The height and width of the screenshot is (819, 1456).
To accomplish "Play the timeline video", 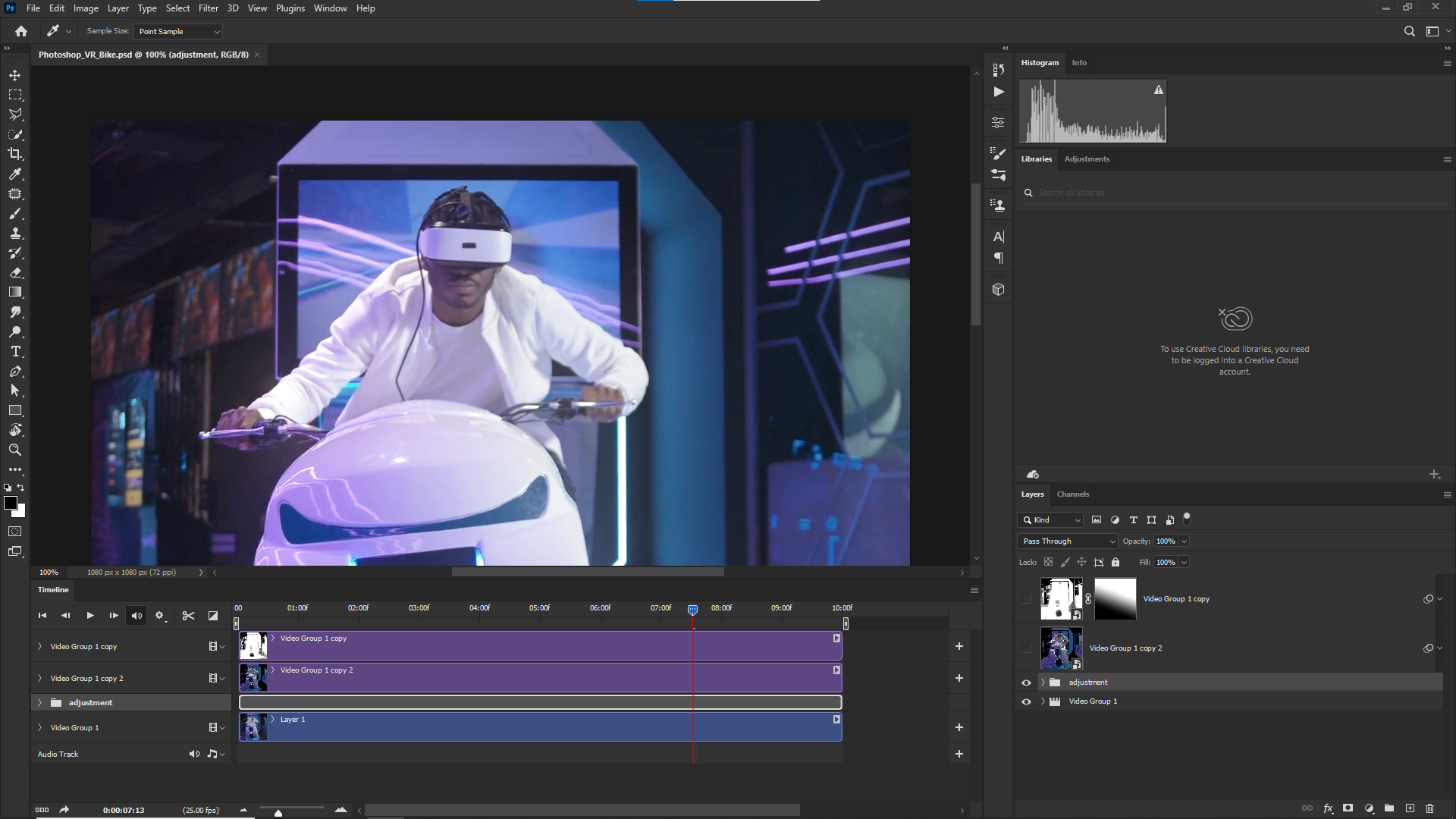I will pos(89,616).
